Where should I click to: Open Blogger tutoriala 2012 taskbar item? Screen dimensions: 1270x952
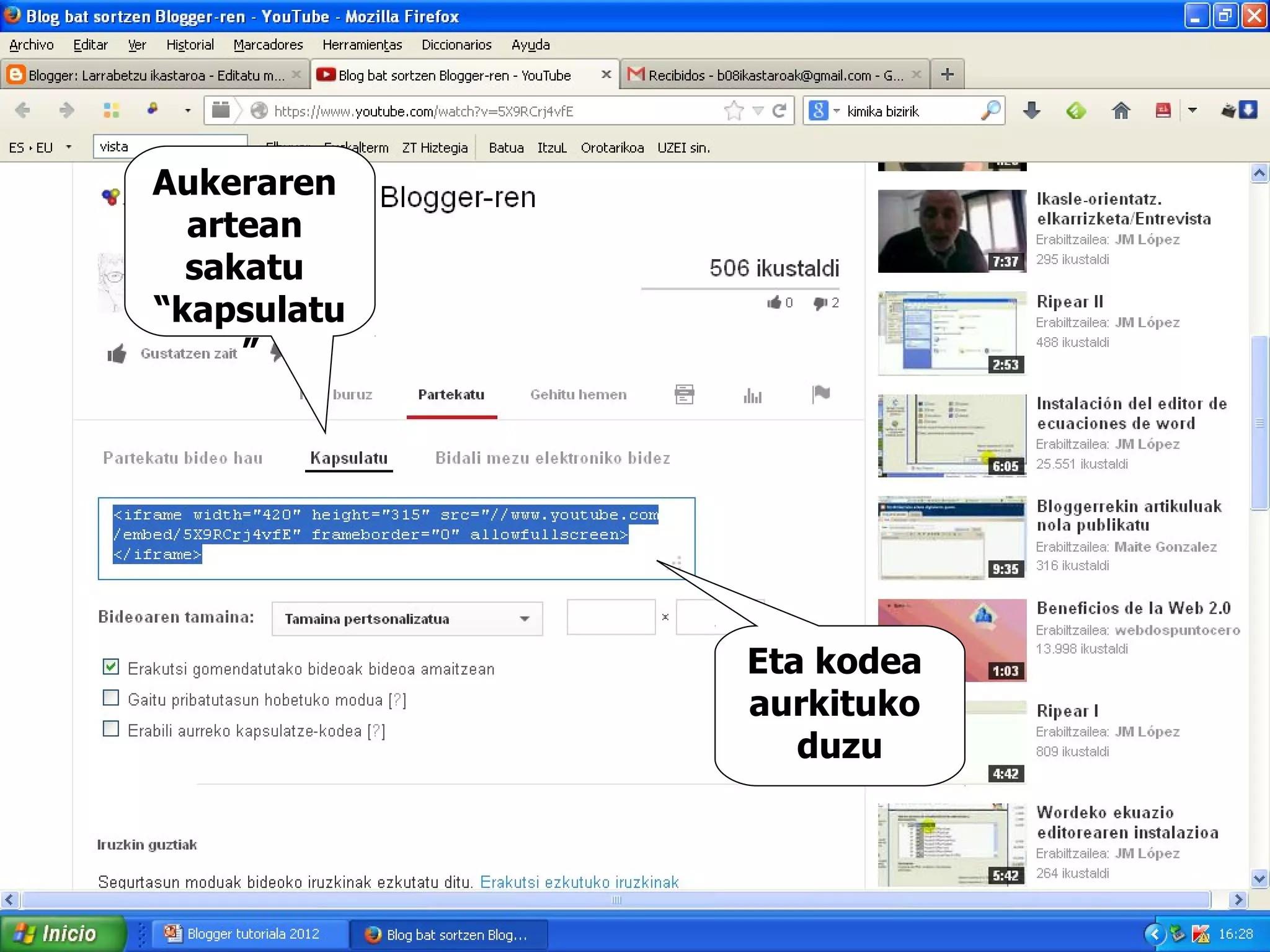[250, 933]
